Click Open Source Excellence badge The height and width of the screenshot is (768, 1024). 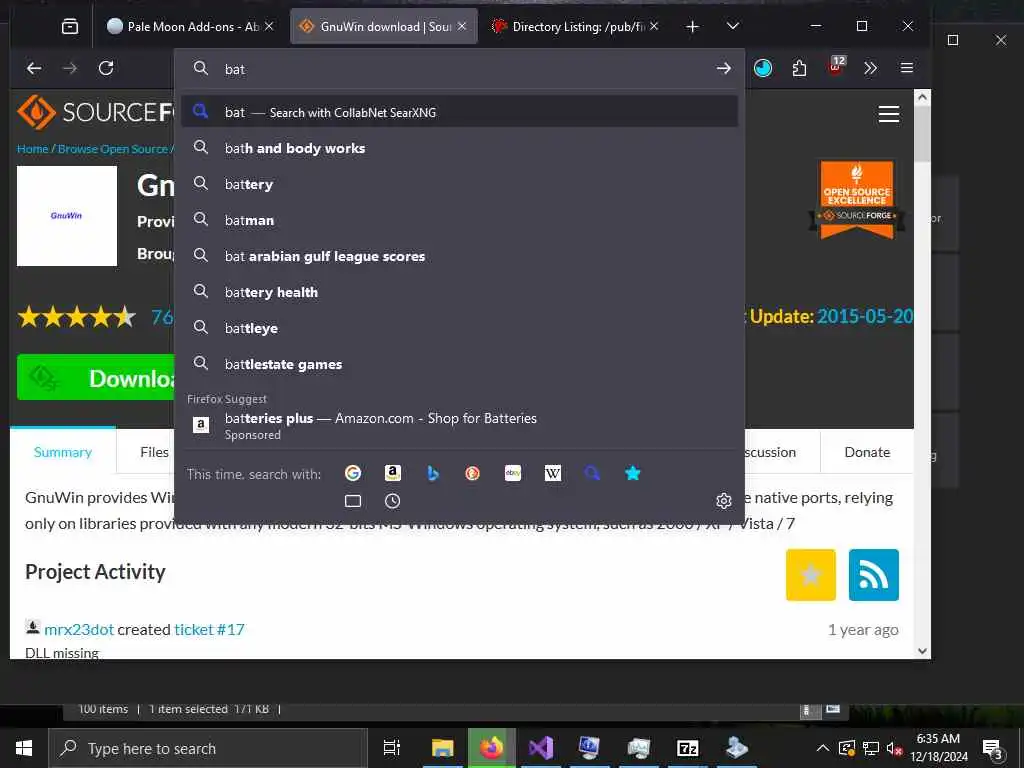coord(857,199)
